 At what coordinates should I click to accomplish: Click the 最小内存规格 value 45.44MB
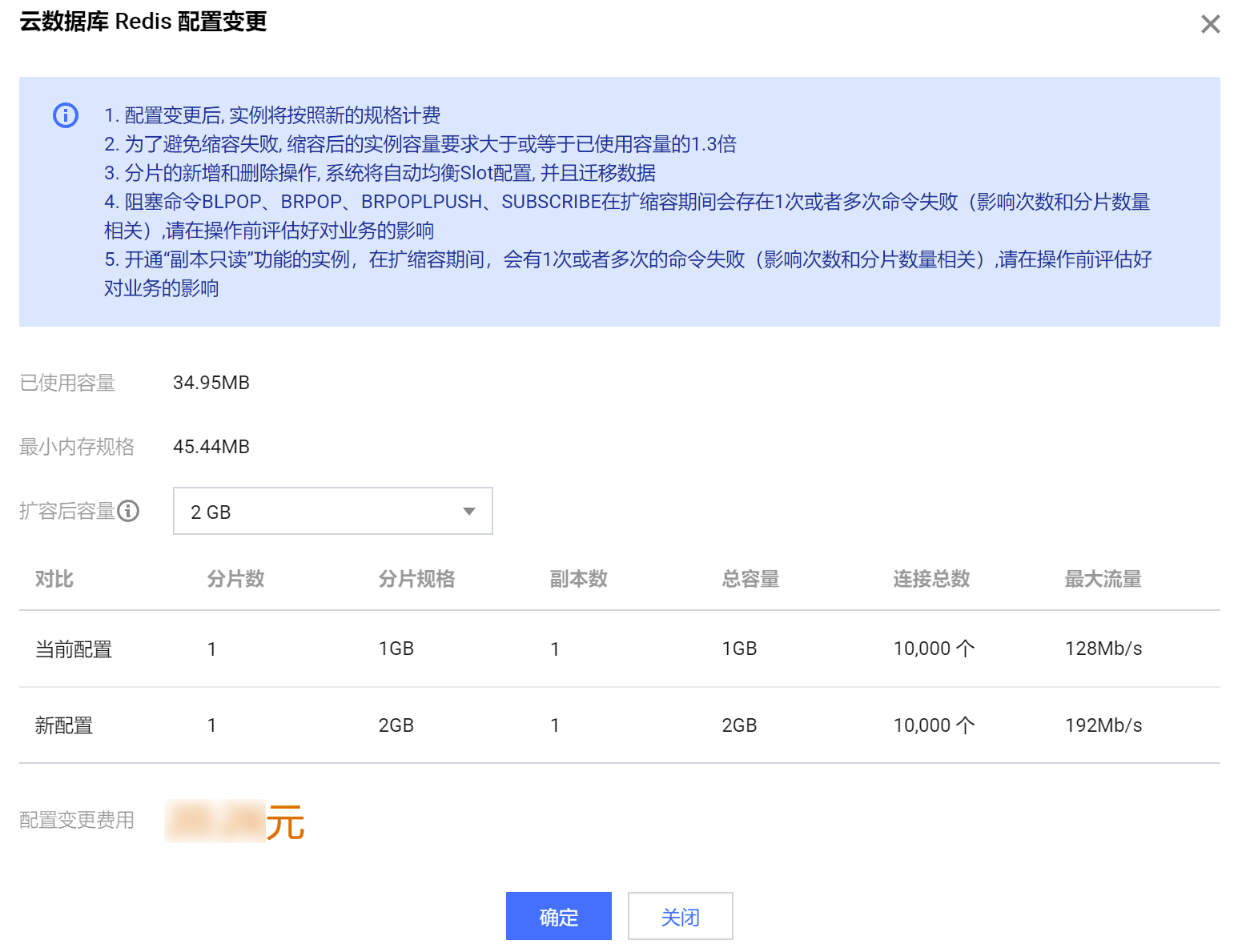click(211, 447)
